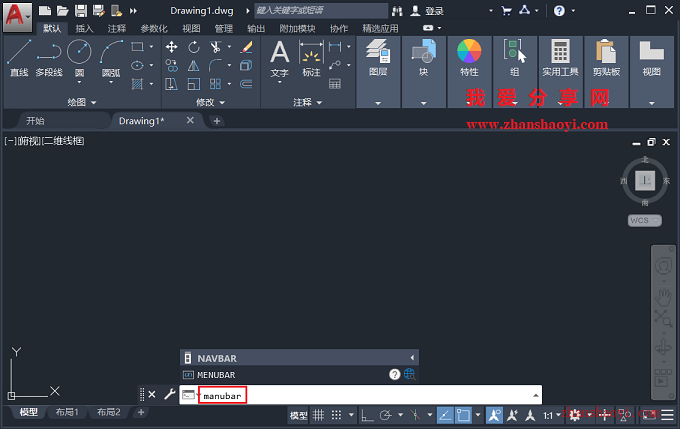The height and width of the screenshot is (429, 680).
Task: Open the Clipboard (剪贴板) panel
Action: [606, 72]
